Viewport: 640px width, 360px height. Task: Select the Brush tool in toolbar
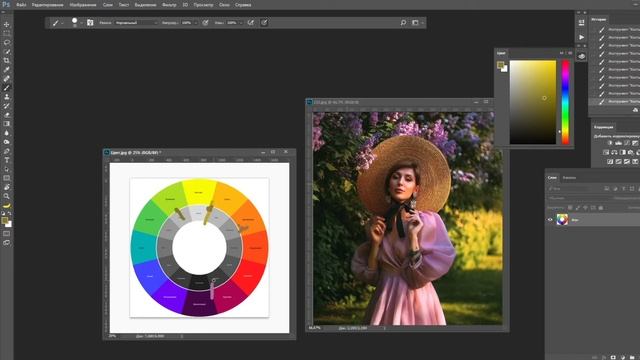pos(7,88)
